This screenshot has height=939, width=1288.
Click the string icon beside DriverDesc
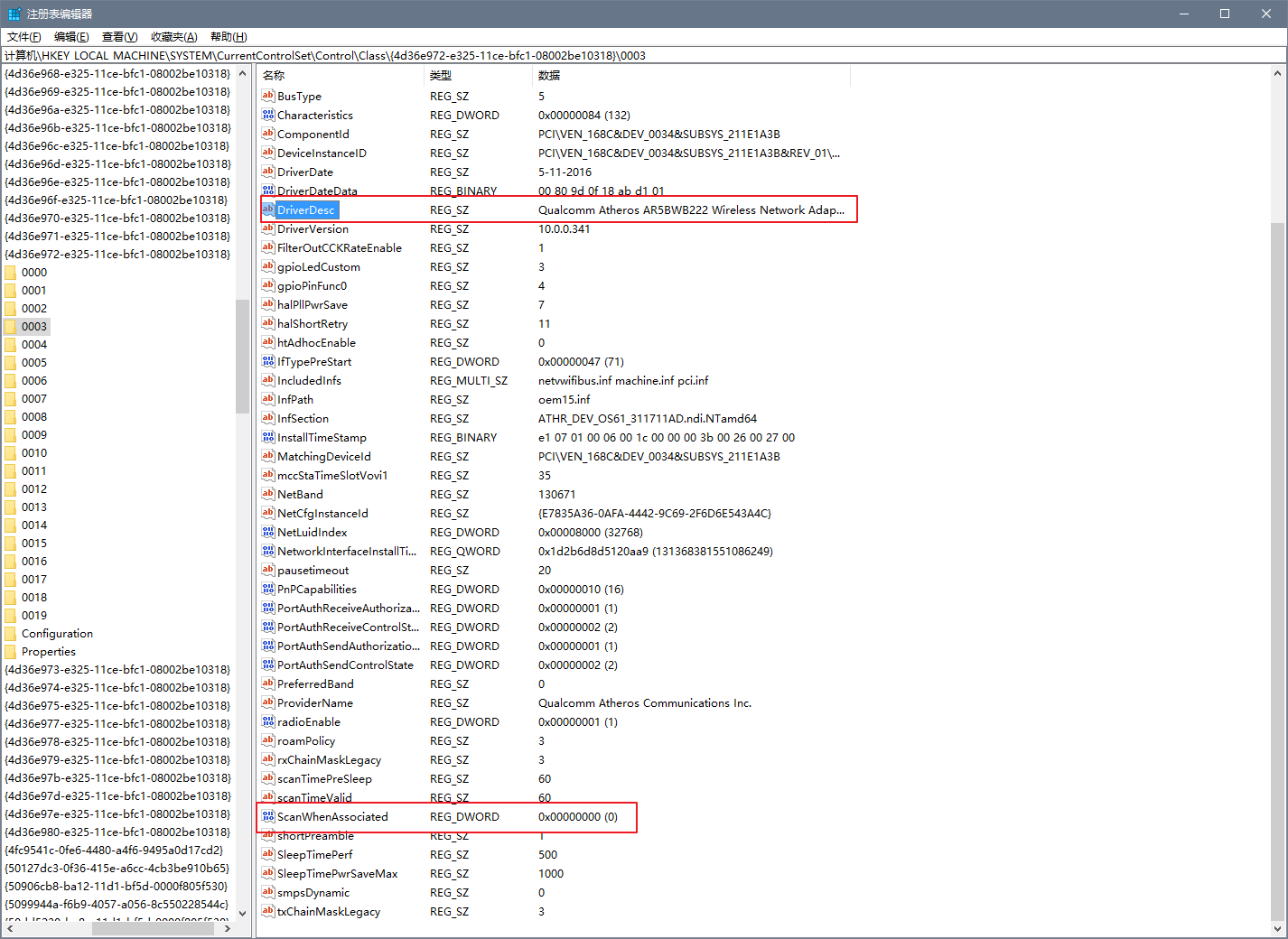click(x=268, y=209)
